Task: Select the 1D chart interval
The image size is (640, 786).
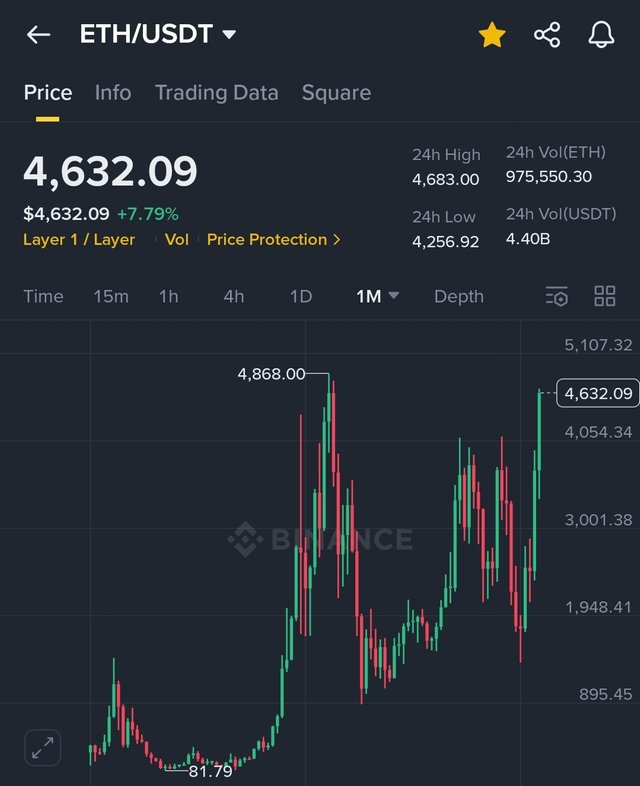Action: 301,296
